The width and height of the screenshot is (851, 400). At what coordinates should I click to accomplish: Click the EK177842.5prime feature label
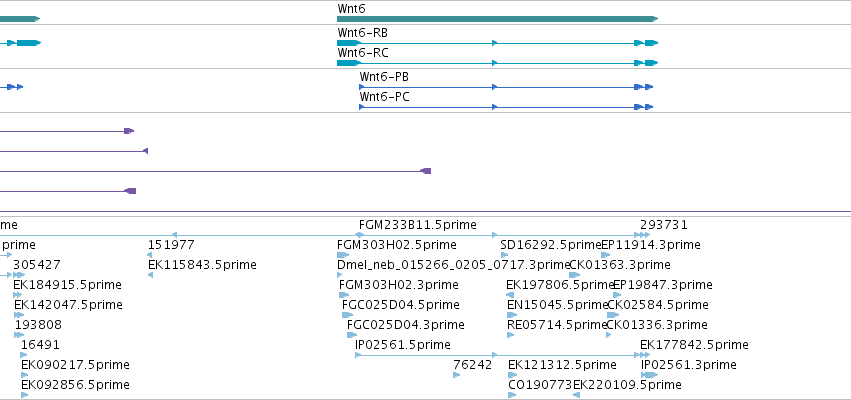click(x=694, y=345)
